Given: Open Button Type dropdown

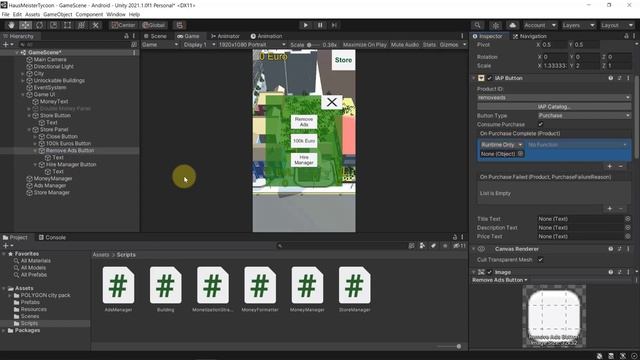Looking at the screenshot, I should click(x=584, y=116).
